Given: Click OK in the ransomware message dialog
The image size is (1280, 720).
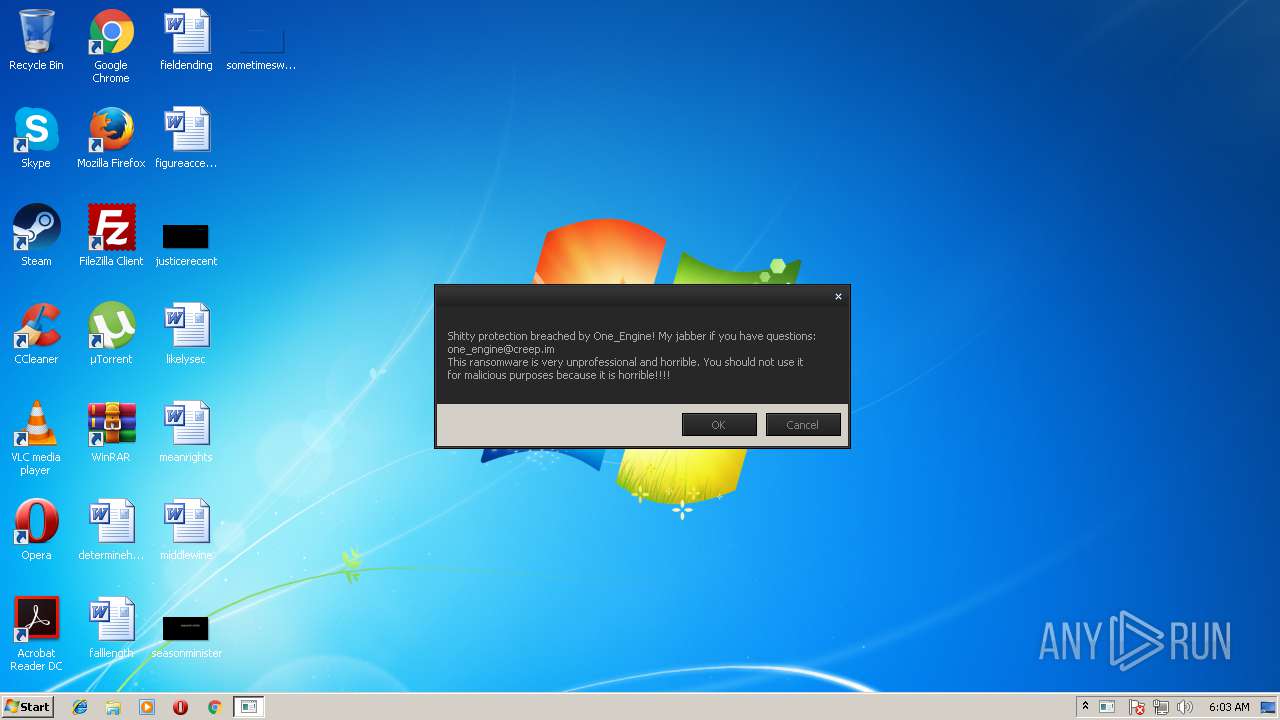Looking at the screenshot, I should [x=719, y=425].
